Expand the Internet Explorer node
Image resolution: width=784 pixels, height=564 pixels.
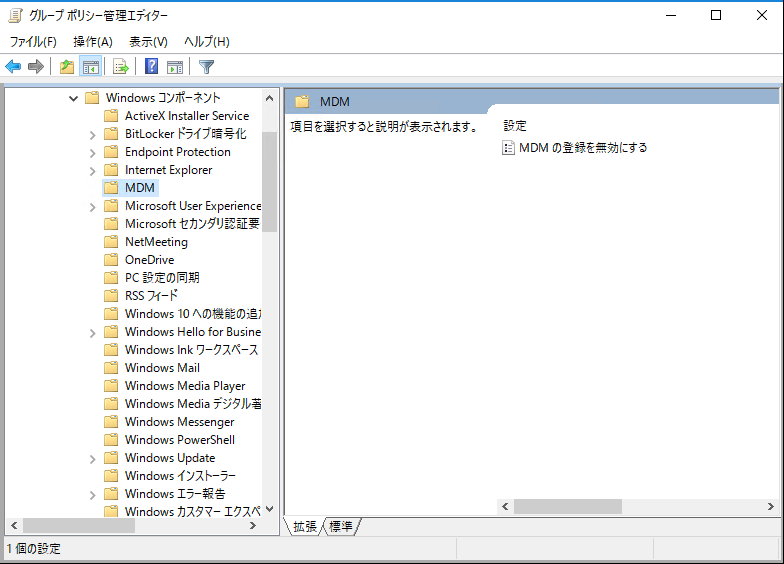click(x=92, y=171)
